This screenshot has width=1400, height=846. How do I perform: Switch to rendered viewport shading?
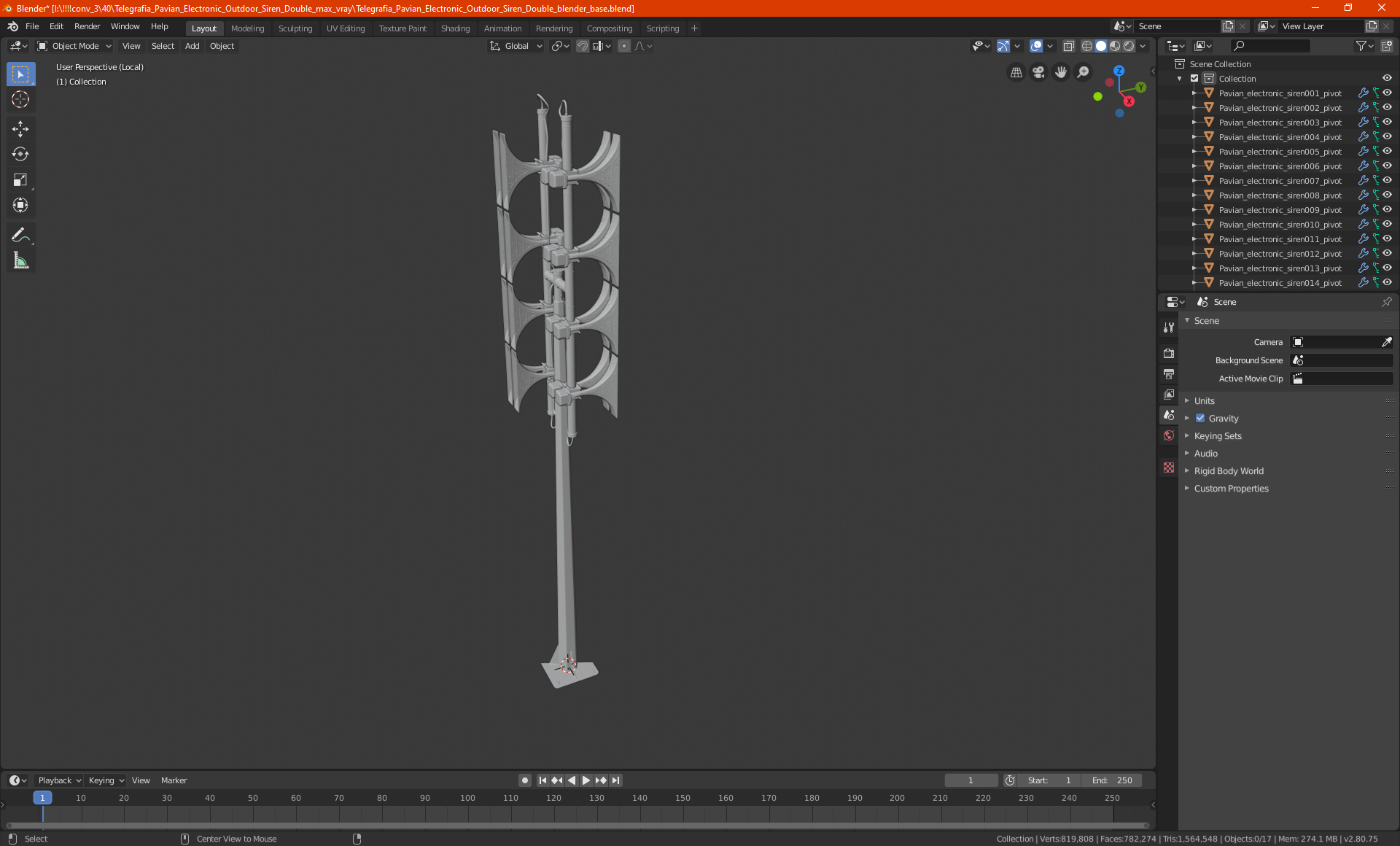[x=1129, y=46]
